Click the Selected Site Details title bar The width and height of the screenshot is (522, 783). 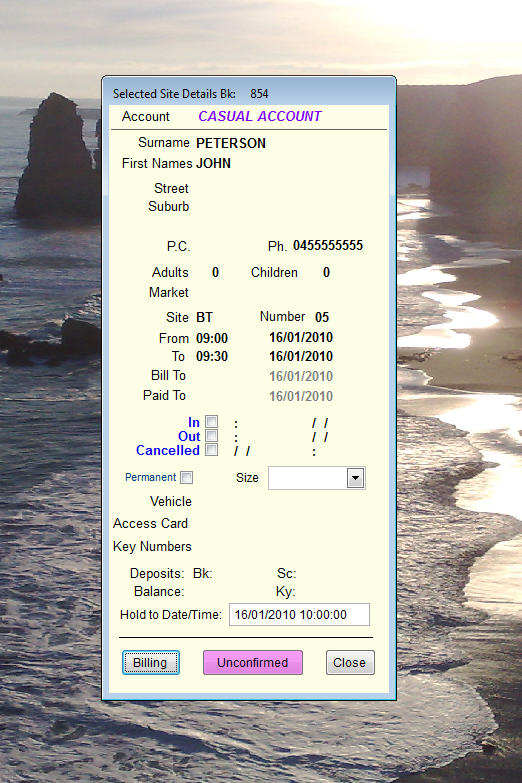(249, 93)
